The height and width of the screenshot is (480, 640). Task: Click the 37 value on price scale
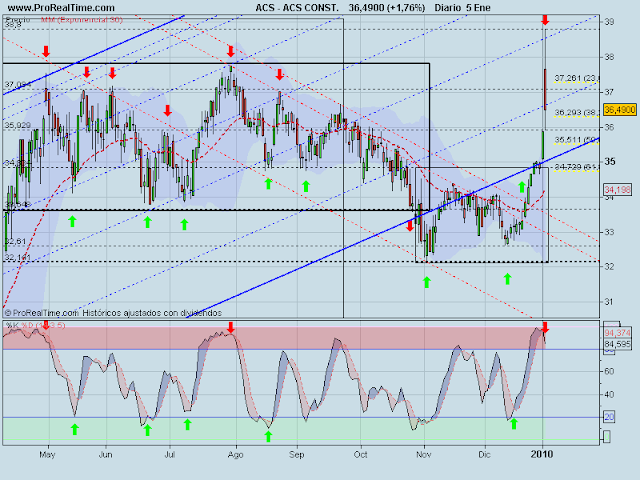pyautogui.click(x=609, y=92)
